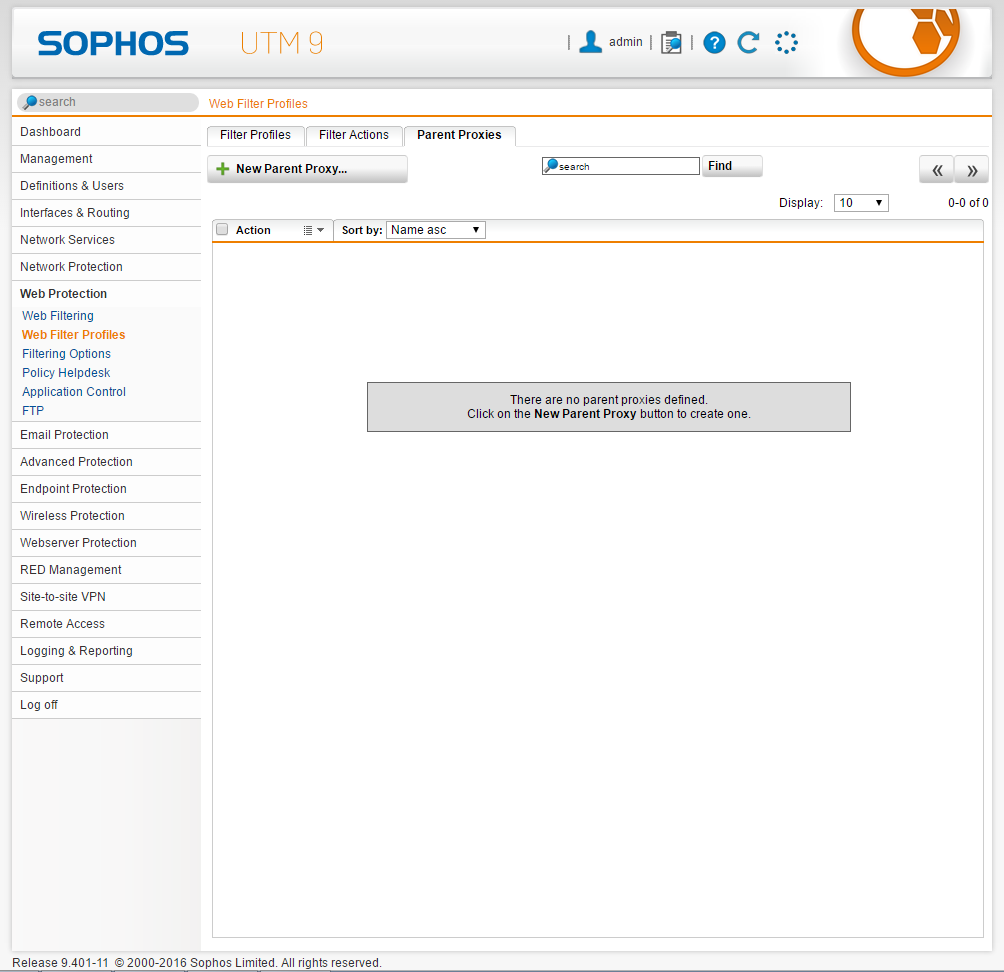Click the 'no parent proxies defined' message
Image resolution: width=1004 pixels, height=972 pixels.
608,407
